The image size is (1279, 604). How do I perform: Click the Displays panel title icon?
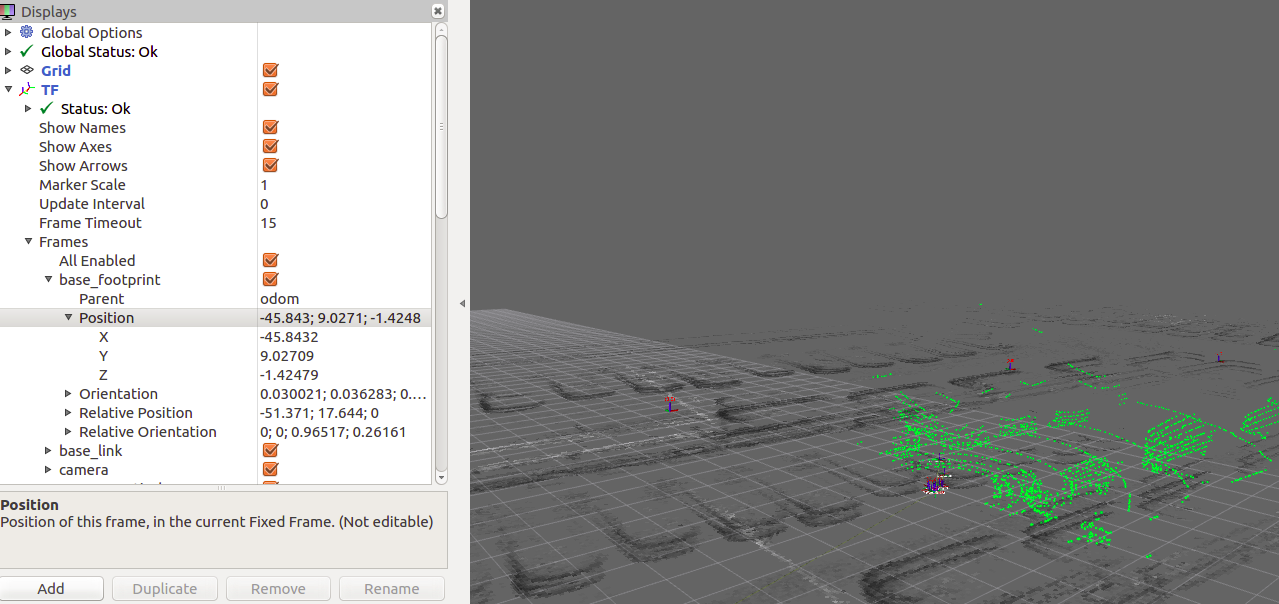pos(9,11)
